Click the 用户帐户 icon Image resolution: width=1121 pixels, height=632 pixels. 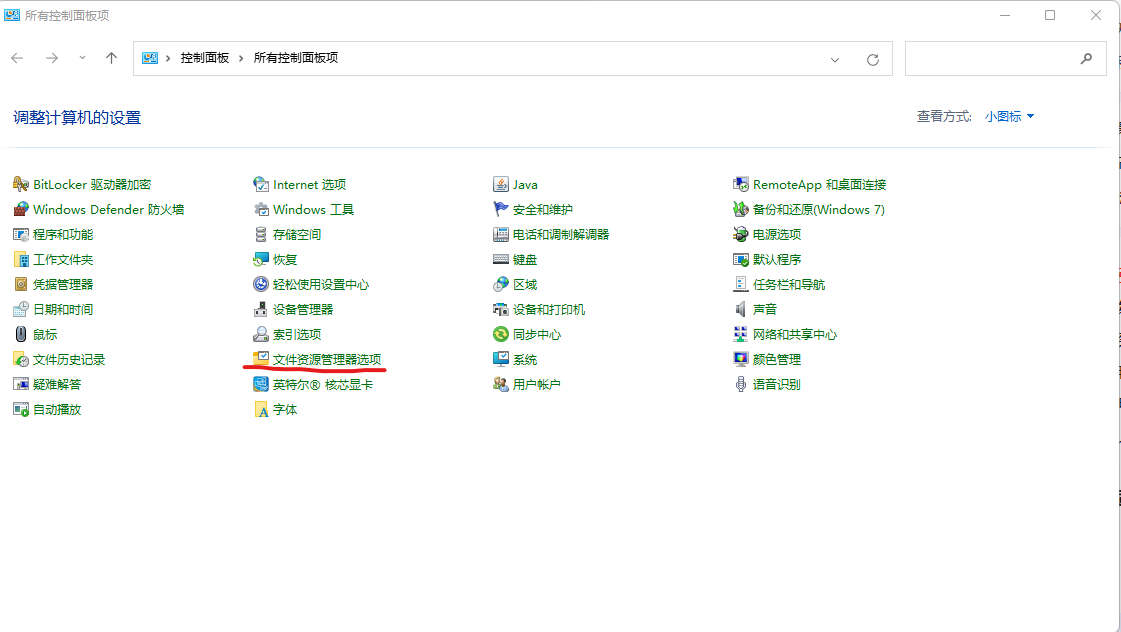click(x=501, y=384)
